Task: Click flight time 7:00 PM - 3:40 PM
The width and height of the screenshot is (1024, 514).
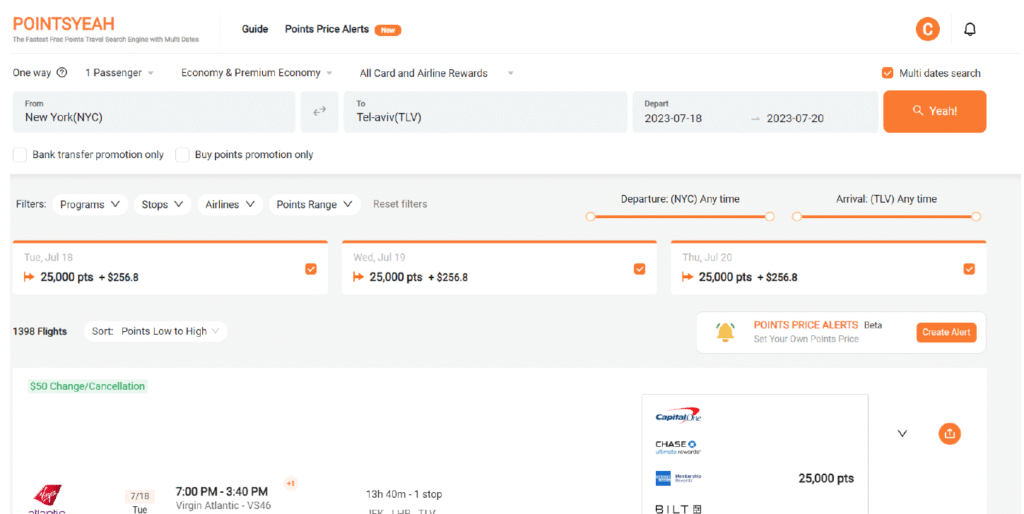Action: 221,491
